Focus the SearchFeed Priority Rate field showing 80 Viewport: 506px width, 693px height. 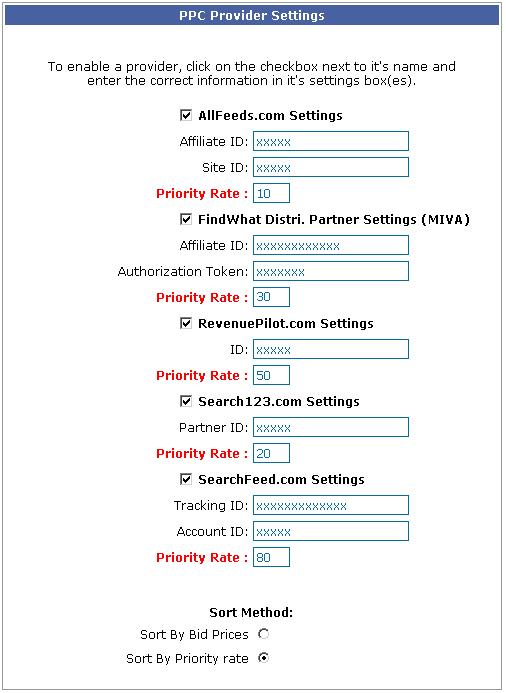point(271,557)
